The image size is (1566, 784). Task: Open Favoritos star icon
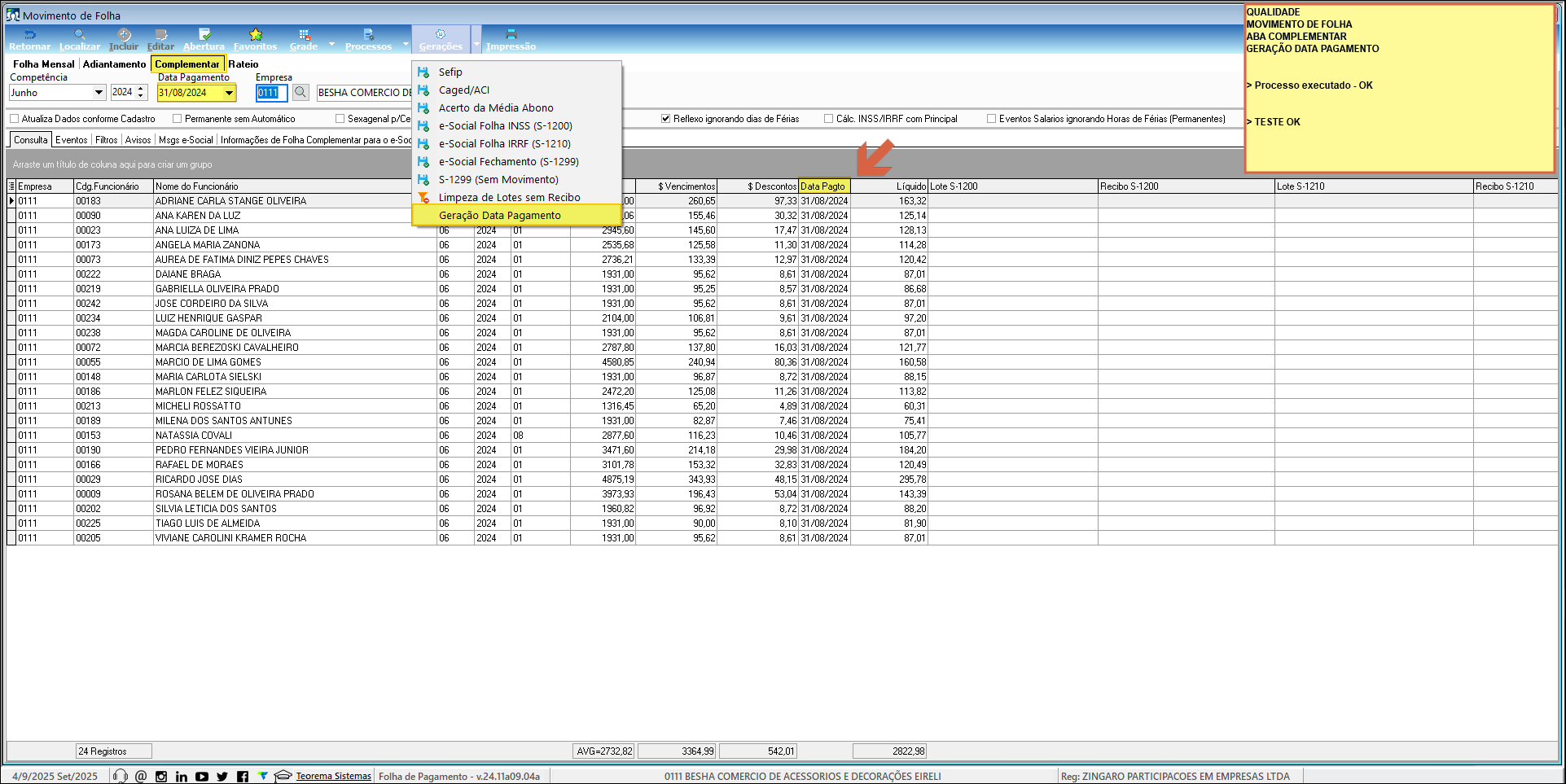tap(255, 34)
